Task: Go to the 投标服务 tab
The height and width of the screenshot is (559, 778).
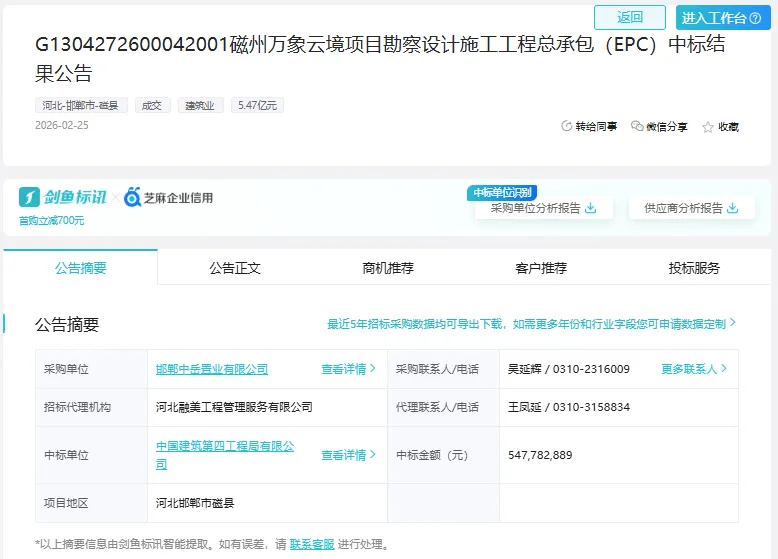Action: (694, 268)
